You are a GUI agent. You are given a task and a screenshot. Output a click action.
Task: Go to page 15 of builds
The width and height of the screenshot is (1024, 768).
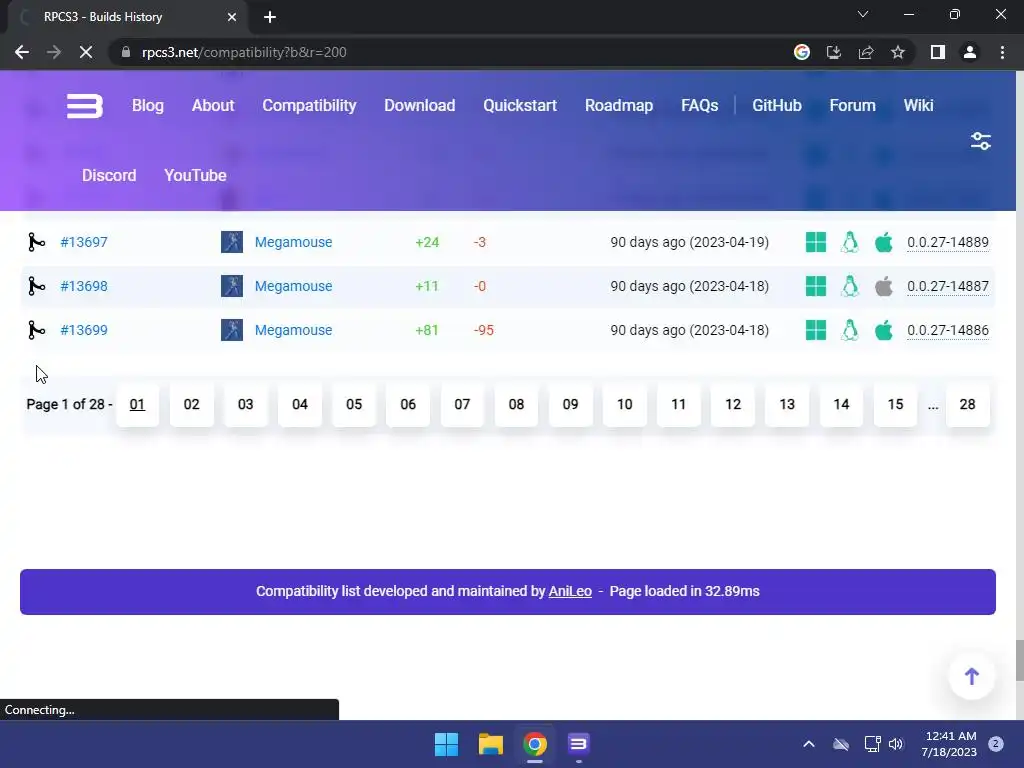(895, 405)
